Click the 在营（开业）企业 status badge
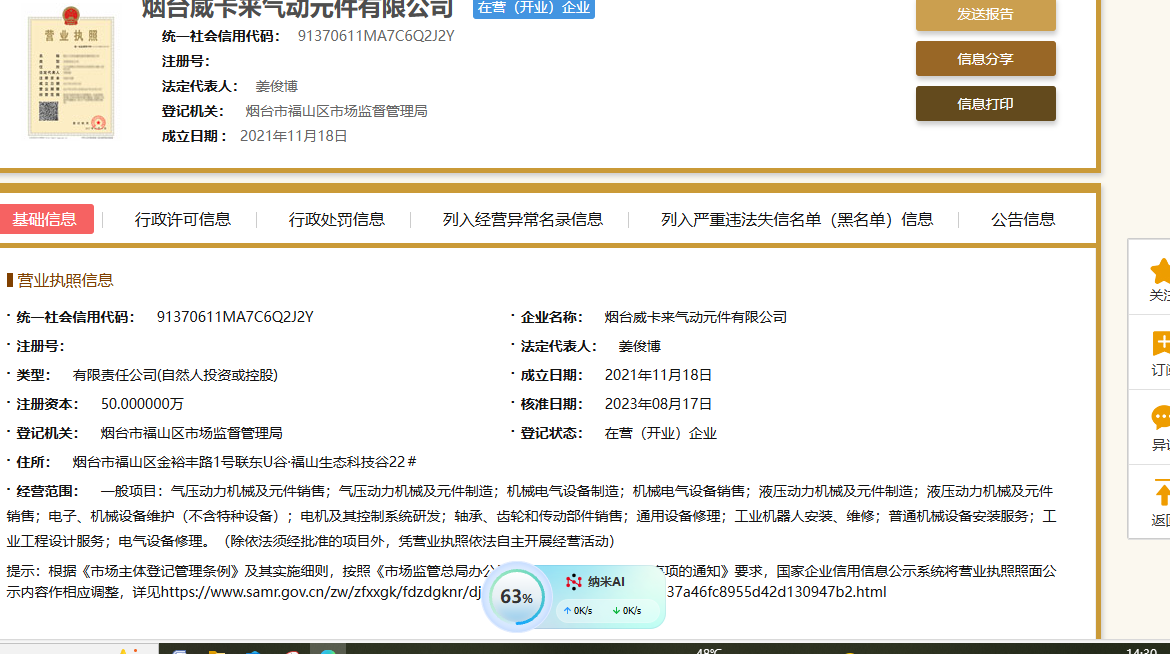Viewport: 1170px width, 654px height. (x=534, y=8)
